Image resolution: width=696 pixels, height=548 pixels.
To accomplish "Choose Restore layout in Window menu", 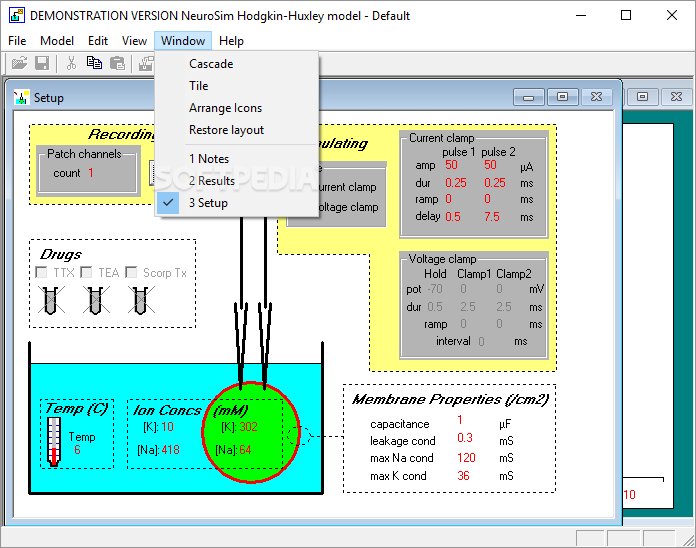I will pyautogui.click(x=237, y=130).
